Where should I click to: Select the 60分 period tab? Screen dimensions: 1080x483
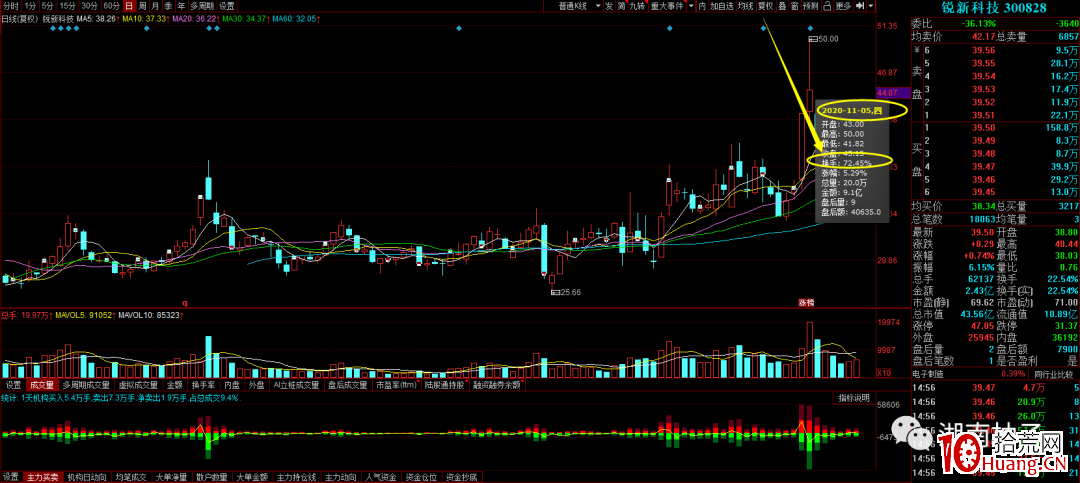111,6
